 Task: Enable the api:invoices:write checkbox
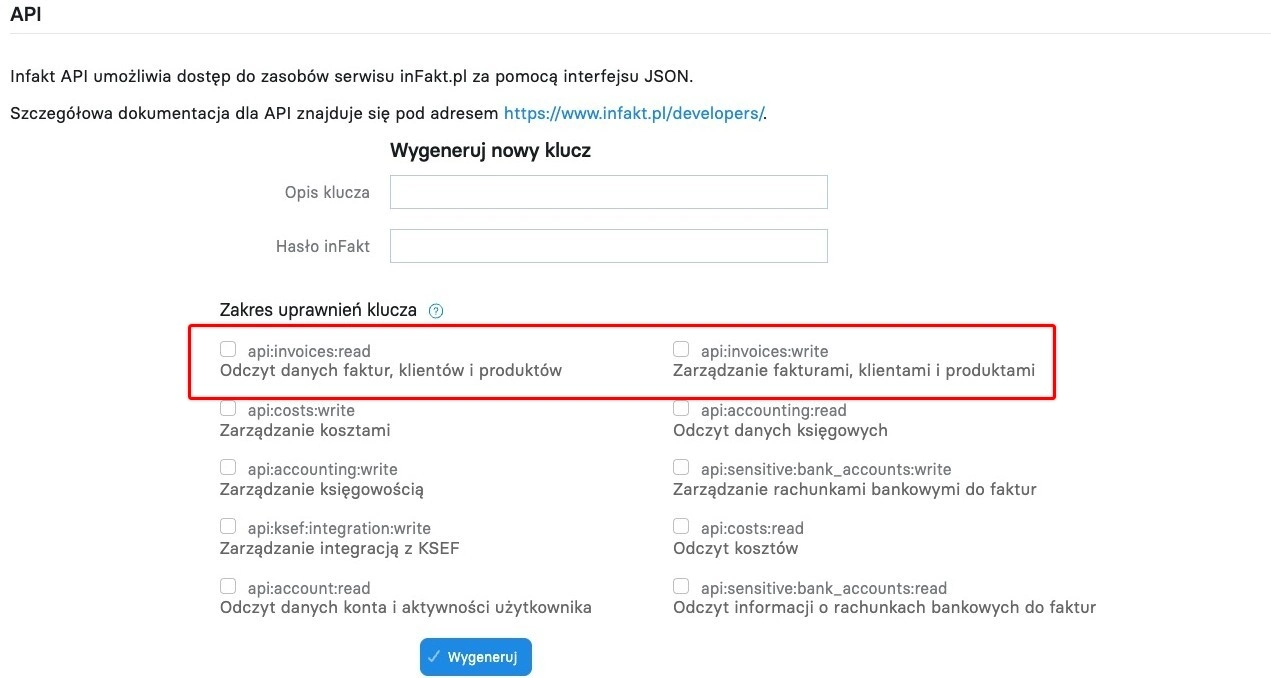tap(681, 349)
